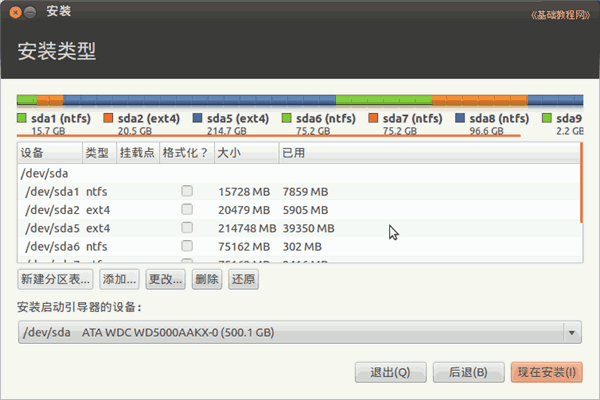600x400 pixels.
Task: Click the 5905 MB used value
Action: (305, 210)
